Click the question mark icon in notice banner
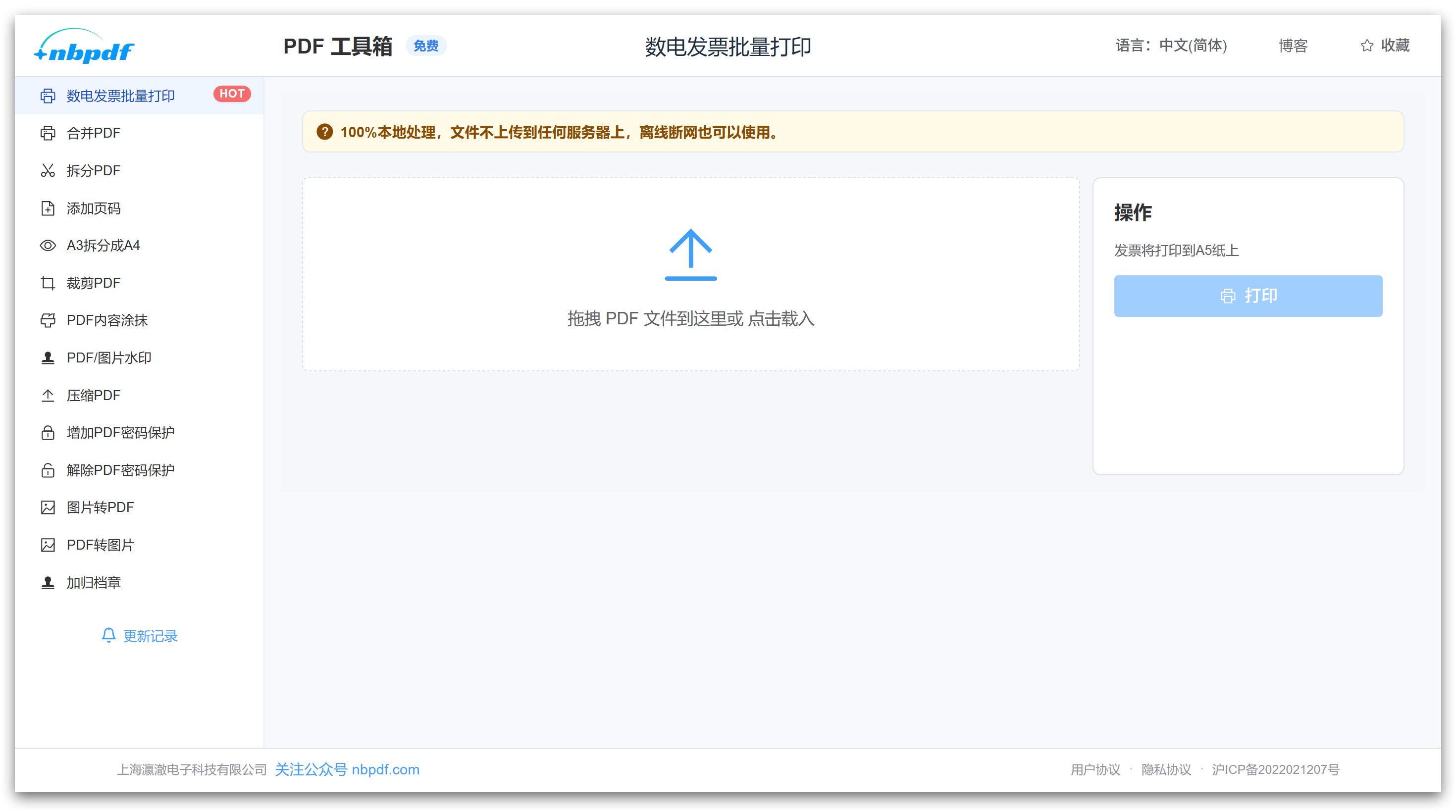Viewport: 1456px width, 812px height. (324, 132)
